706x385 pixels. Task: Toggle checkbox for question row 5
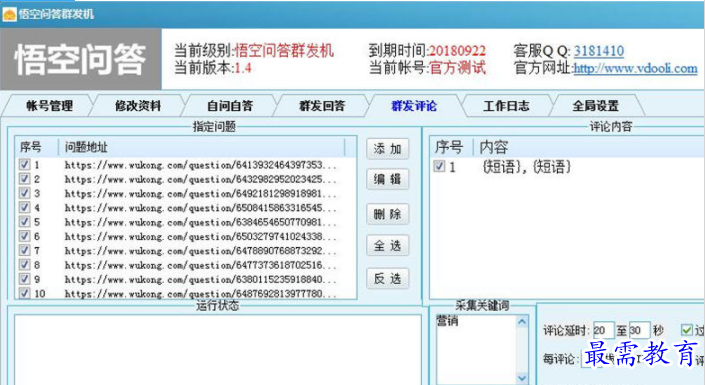[x=24, y=222]
